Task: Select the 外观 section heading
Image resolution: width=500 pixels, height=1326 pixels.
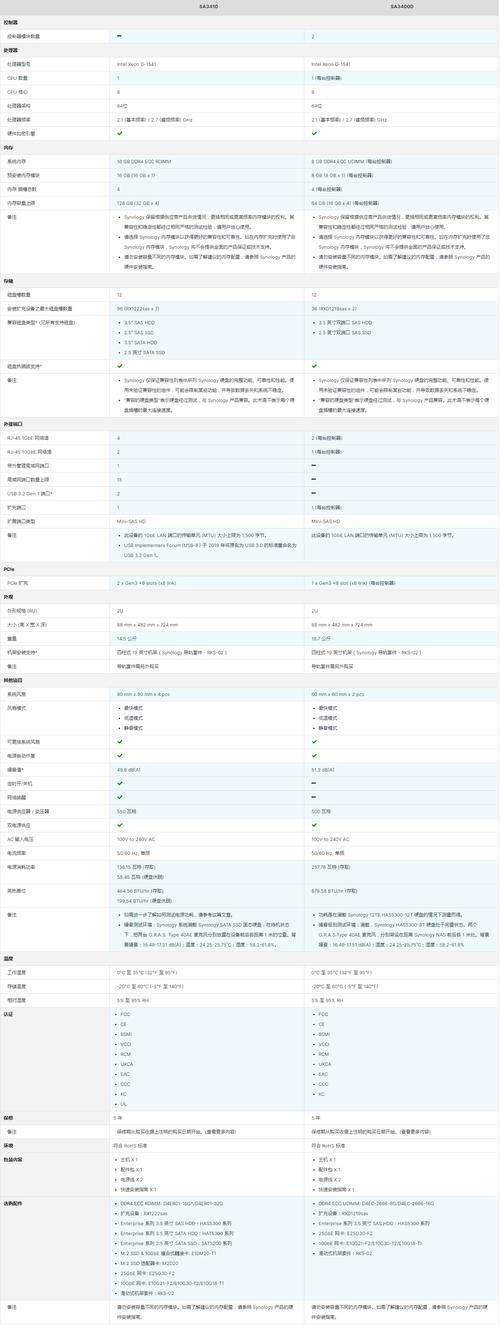Action: point(8,595)
